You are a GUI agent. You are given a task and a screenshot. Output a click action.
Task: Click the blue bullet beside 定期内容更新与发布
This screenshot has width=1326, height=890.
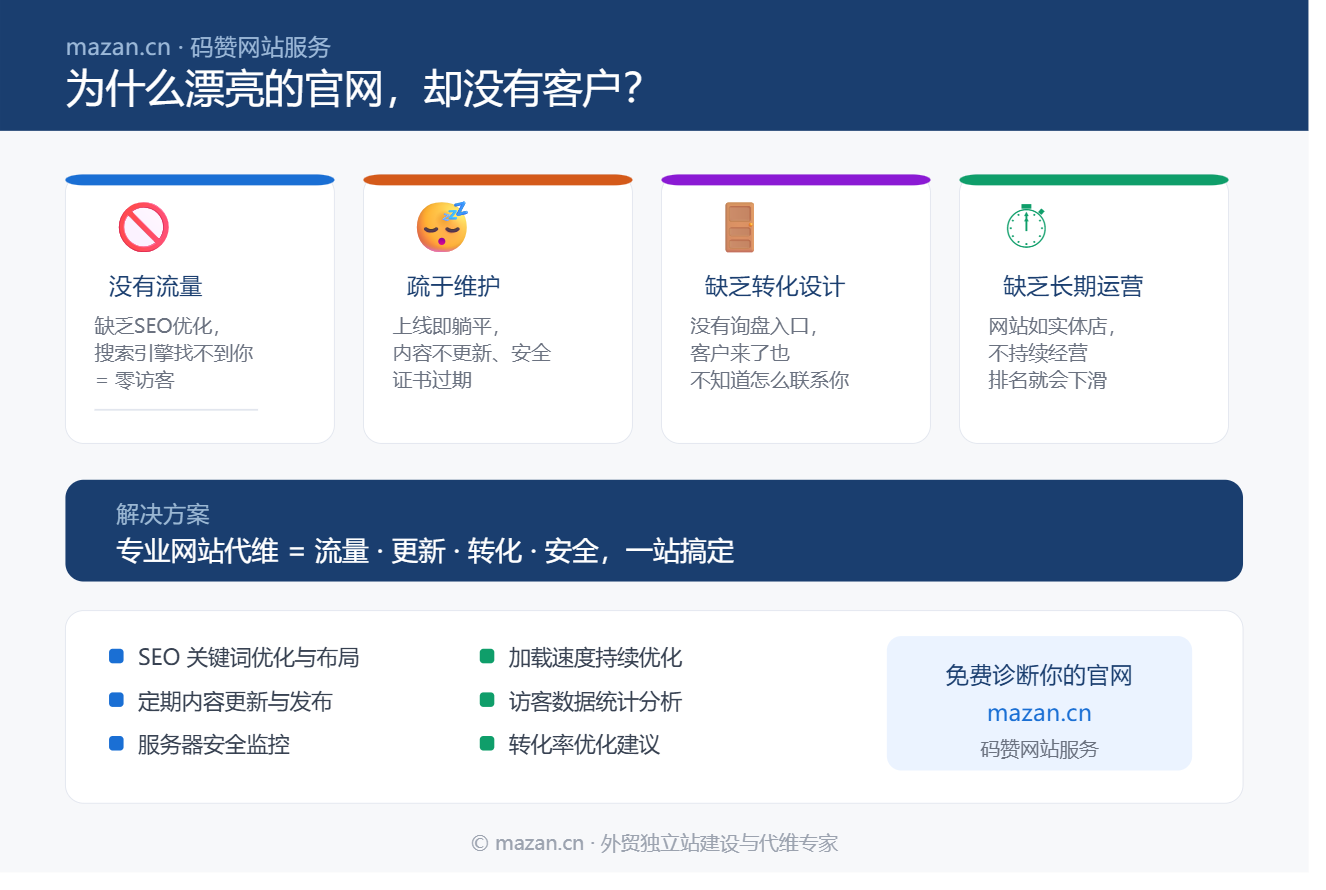click(116, 700)
